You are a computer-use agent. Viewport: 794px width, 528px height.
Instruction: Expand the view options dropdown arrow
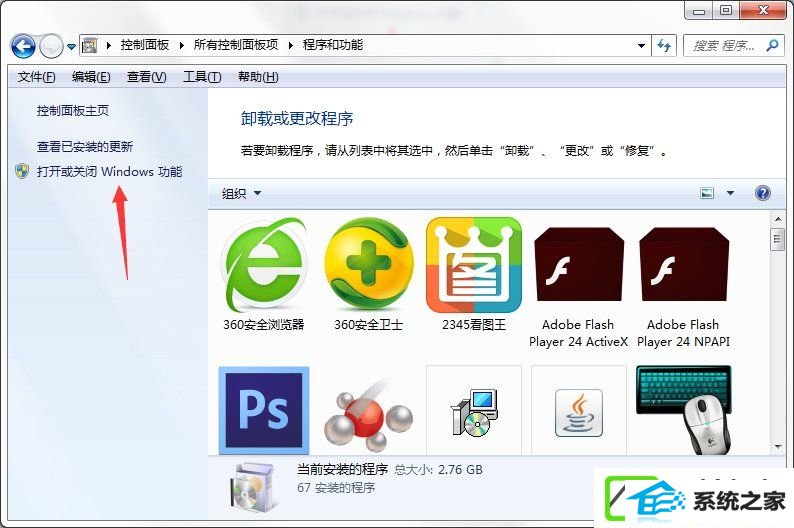[730, 193]
